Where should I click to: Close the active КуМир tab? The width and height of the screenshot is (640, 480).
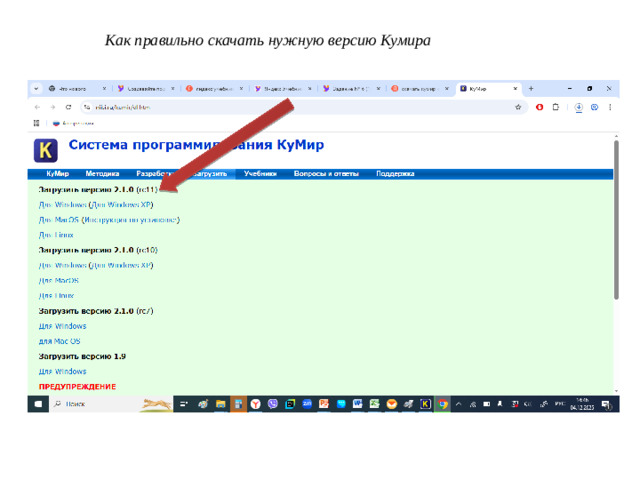pos(515,89)
